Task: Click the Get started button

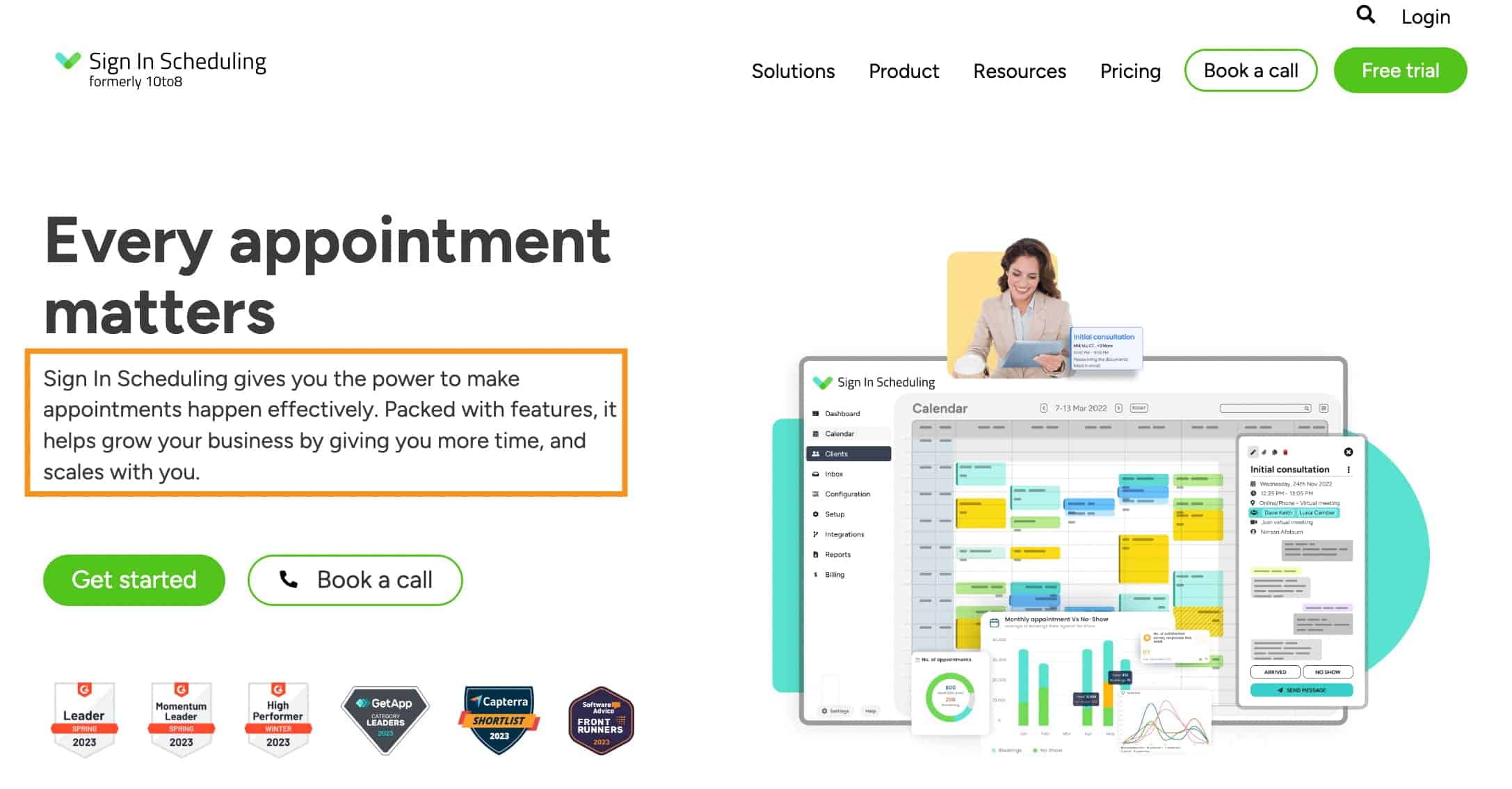Action: click(x=134, y=580)
